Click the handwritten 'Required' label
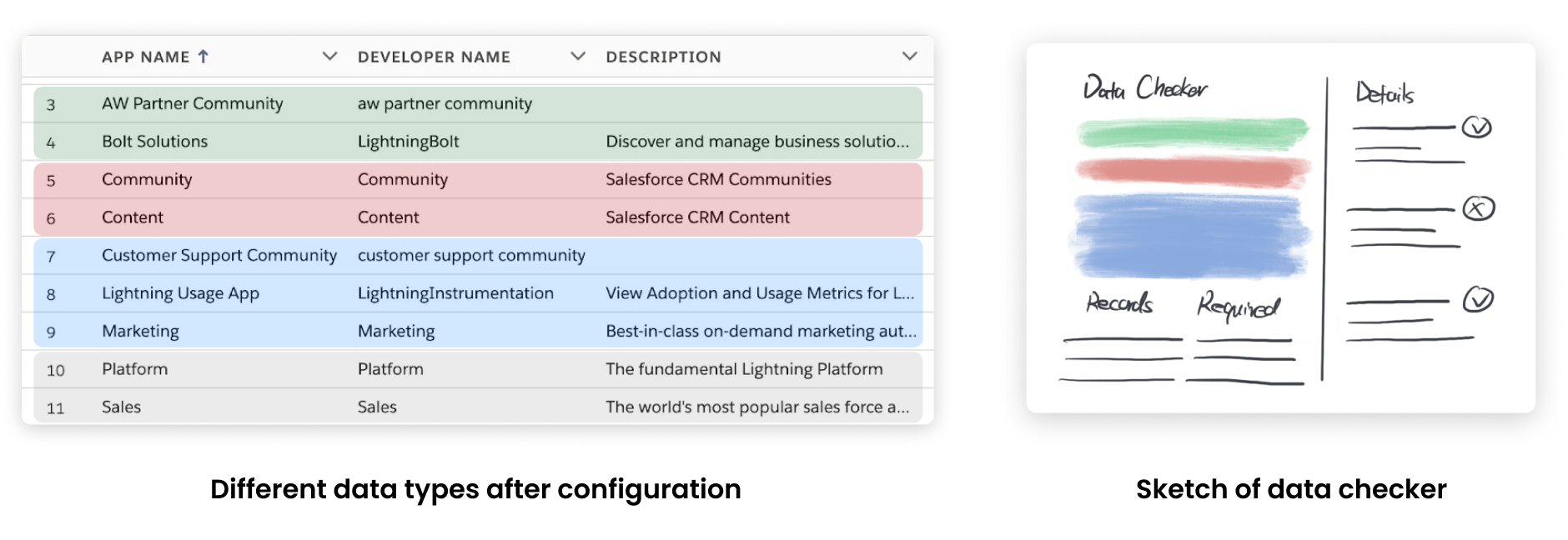 click(x=1238, y=307)
